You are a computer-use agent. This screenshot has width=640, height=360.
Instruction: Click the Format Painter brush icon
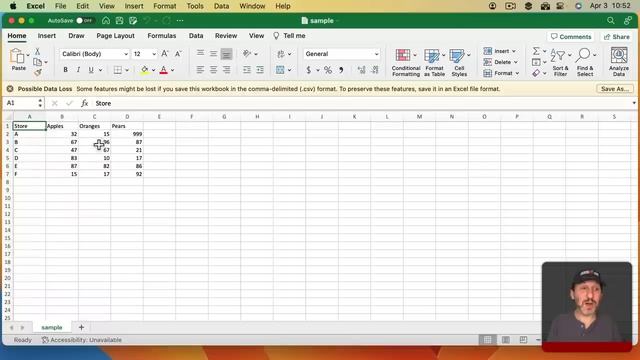[38, 73]
